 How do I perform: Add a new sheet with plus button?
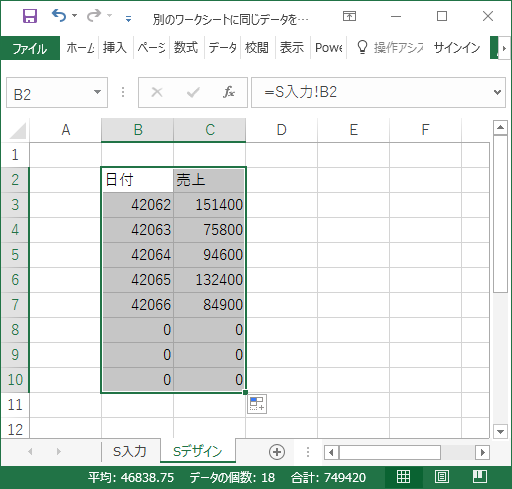tap(277, 452)
